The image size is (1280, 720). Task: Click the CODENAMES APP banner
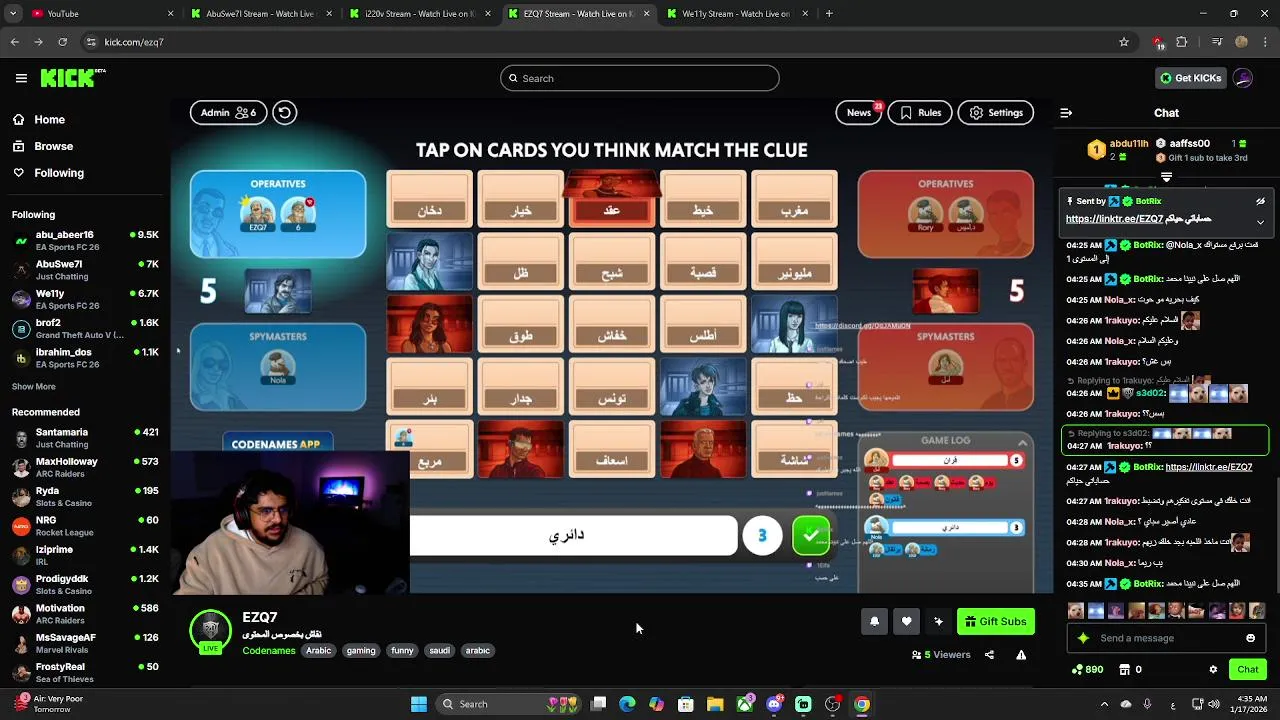point(277,444)
